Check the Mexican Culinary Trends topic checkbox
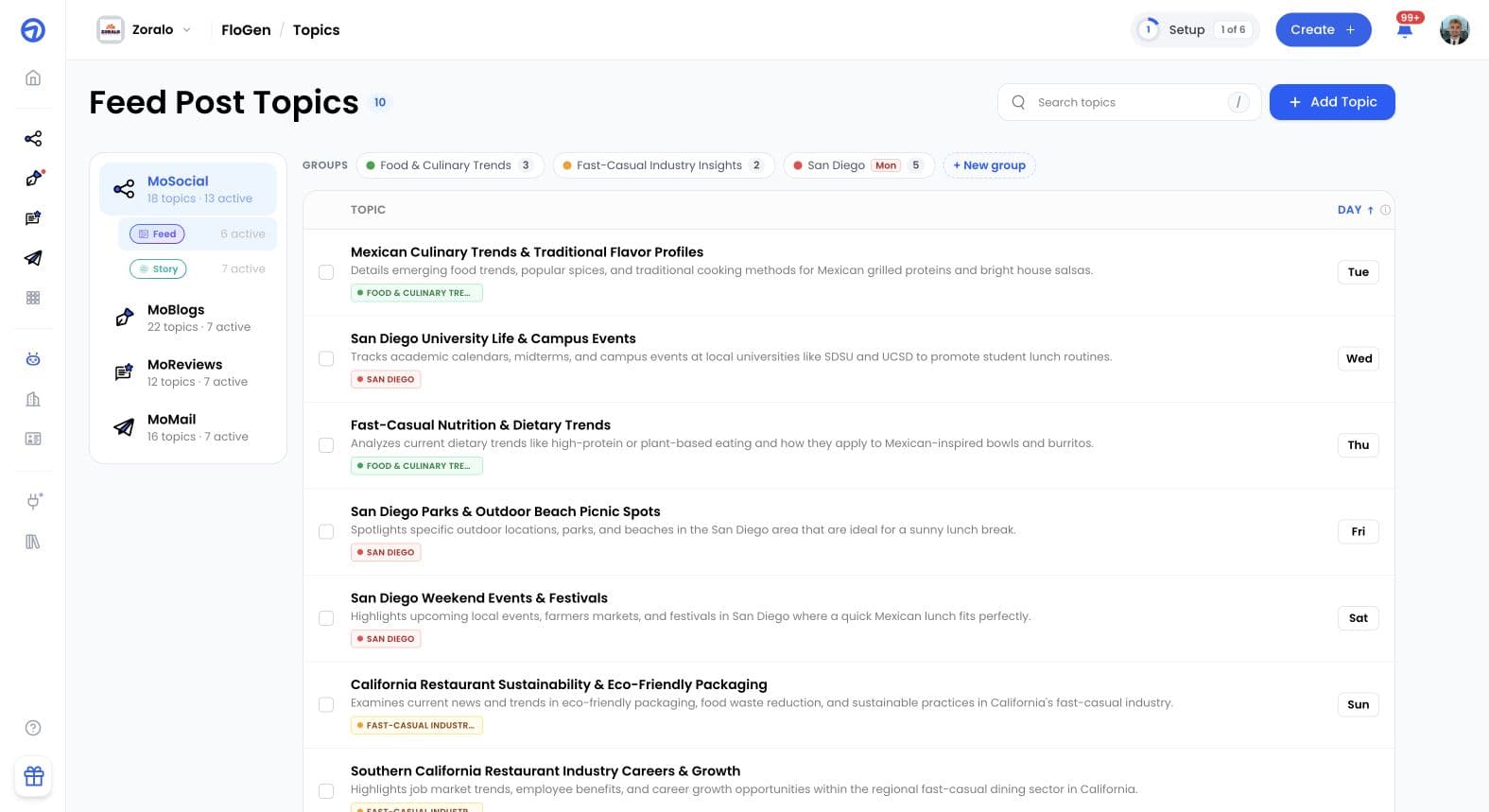This screenshot has width=1489, height=812. point(326,272)
